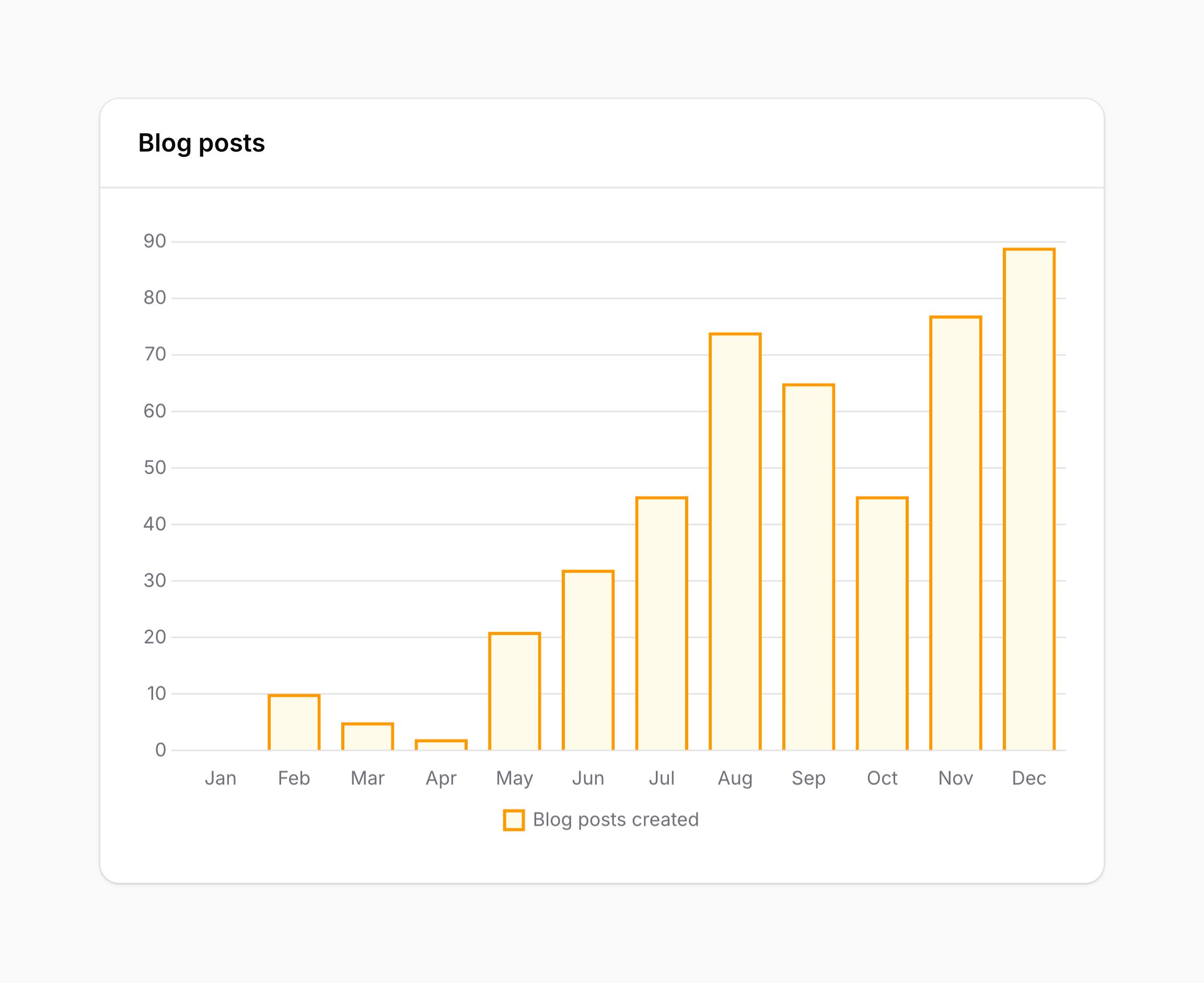1204x983 pixels.
Task: Click the 50 y-axis label
Action: coord(155,468)
